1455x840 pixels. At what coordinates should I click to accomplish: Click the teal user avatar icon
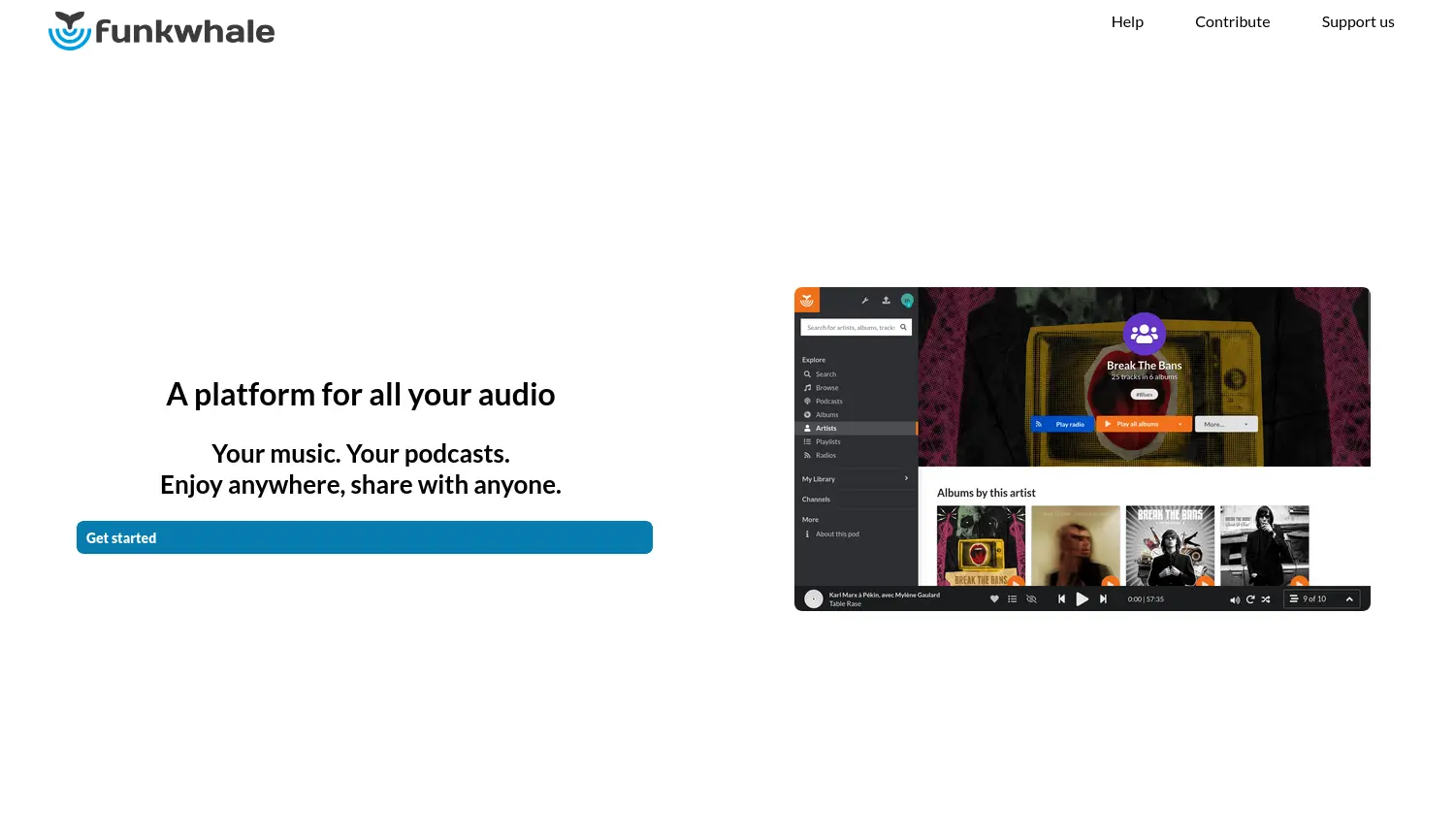click(907, 301)
